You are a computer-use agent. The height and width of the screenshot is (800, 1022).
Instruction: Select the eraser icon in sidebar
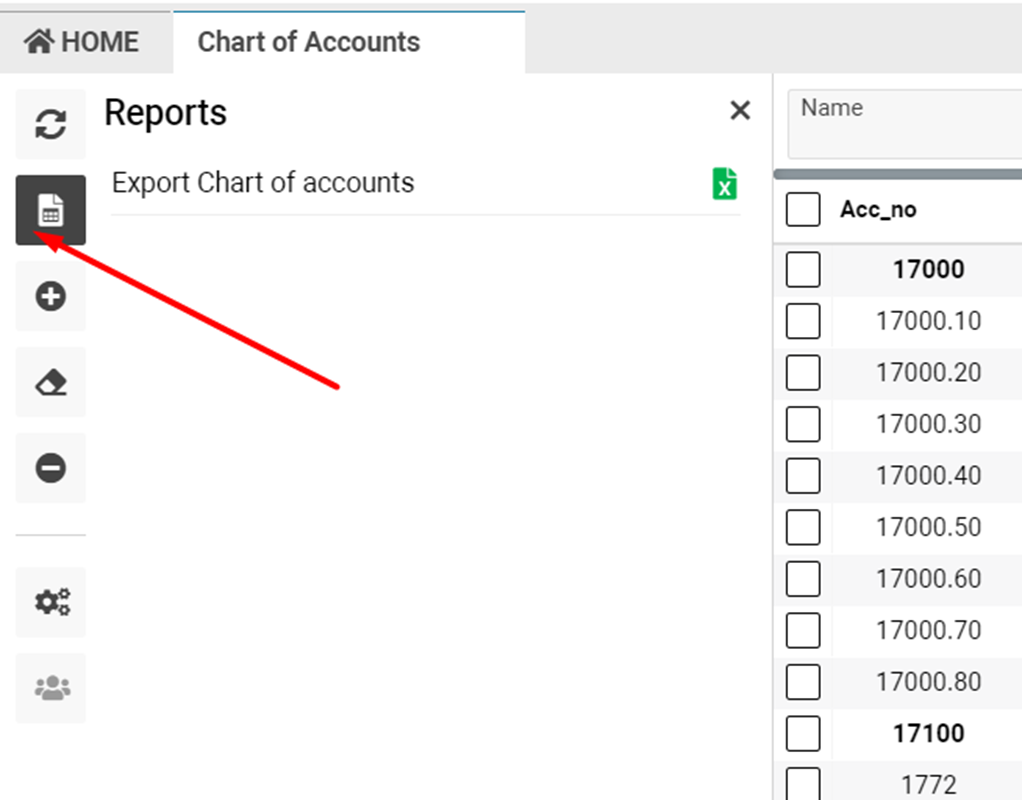(50, 382)
